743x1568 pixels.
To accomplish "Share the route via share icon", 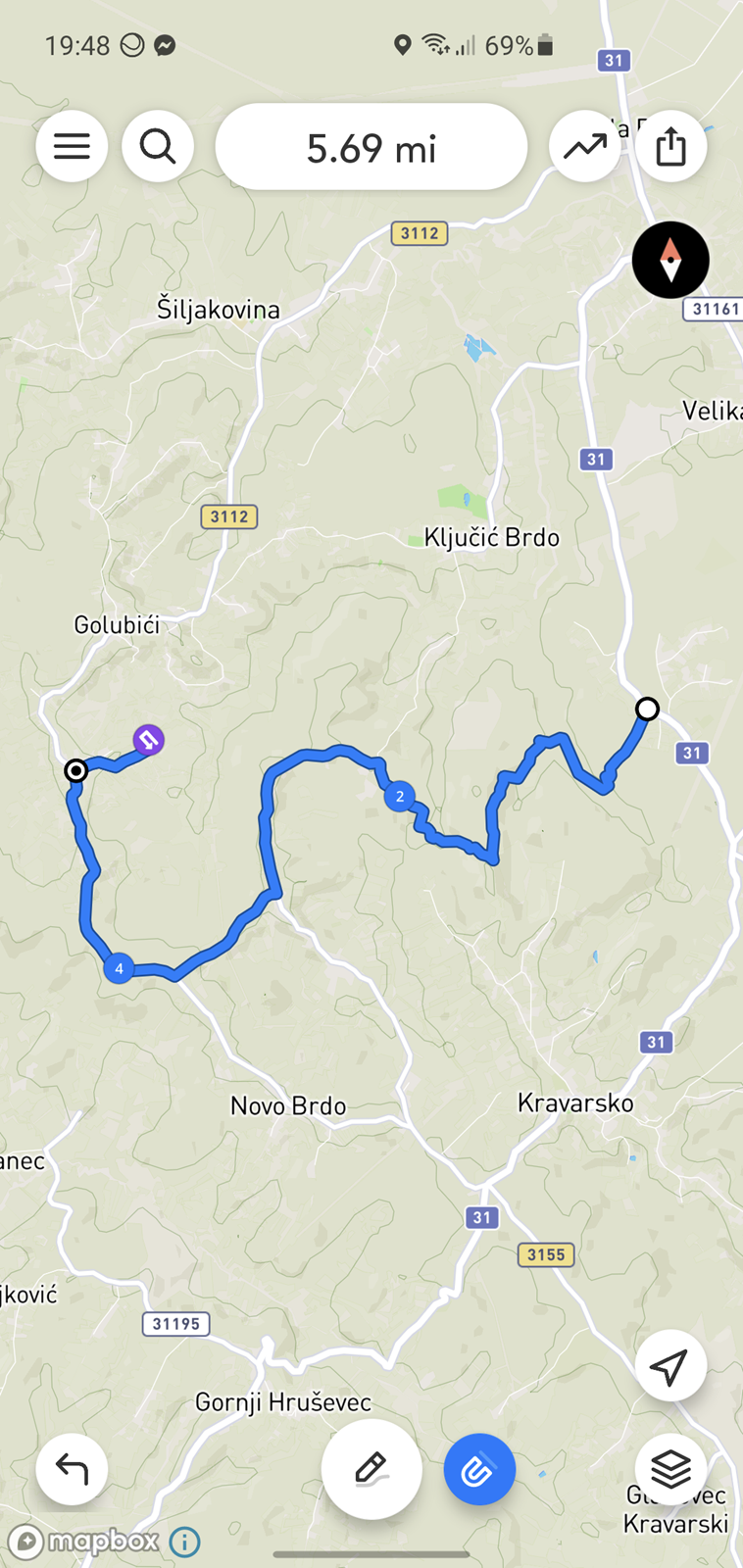I will coord(671,147).
